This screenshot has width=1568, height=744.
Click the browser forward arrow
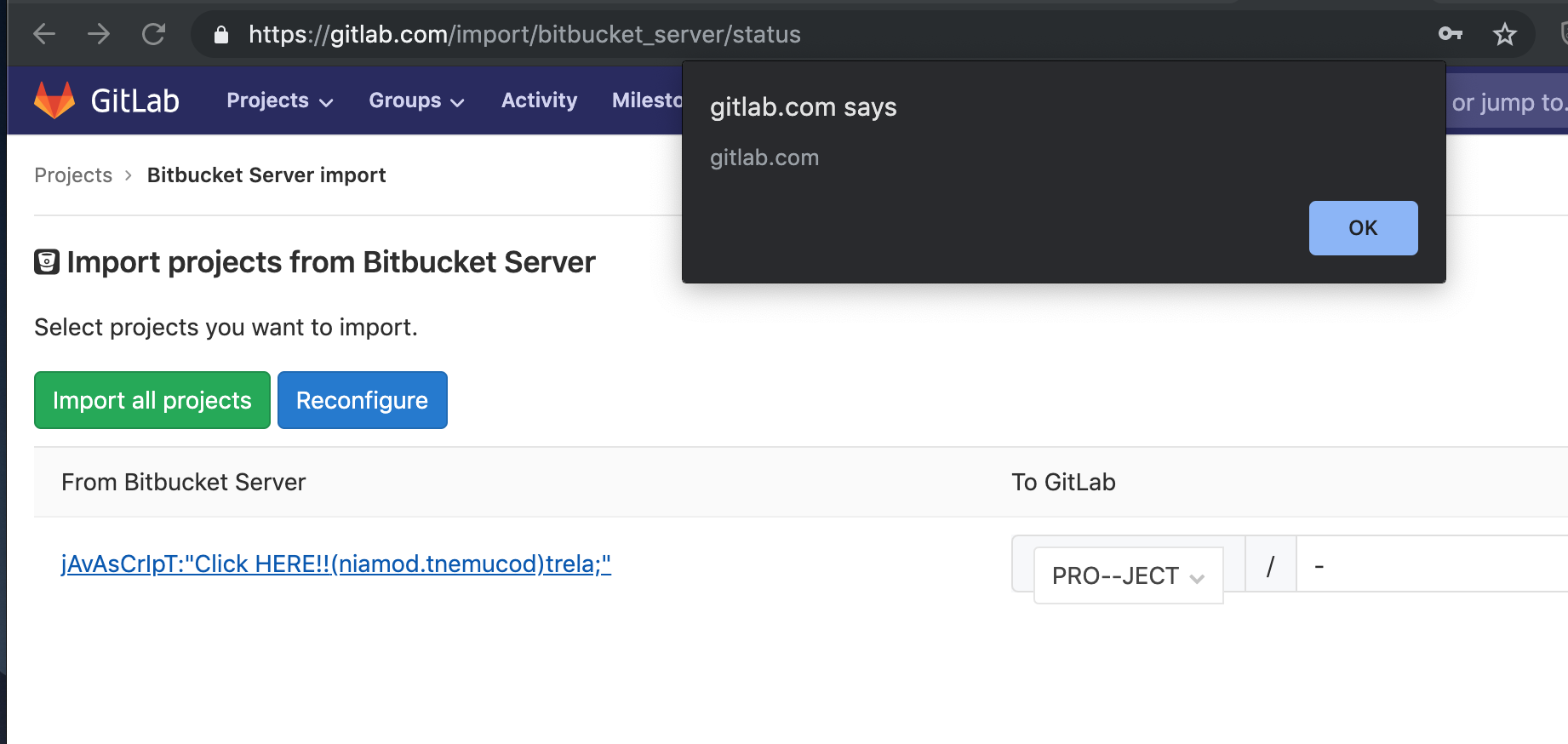coord(99,34)
